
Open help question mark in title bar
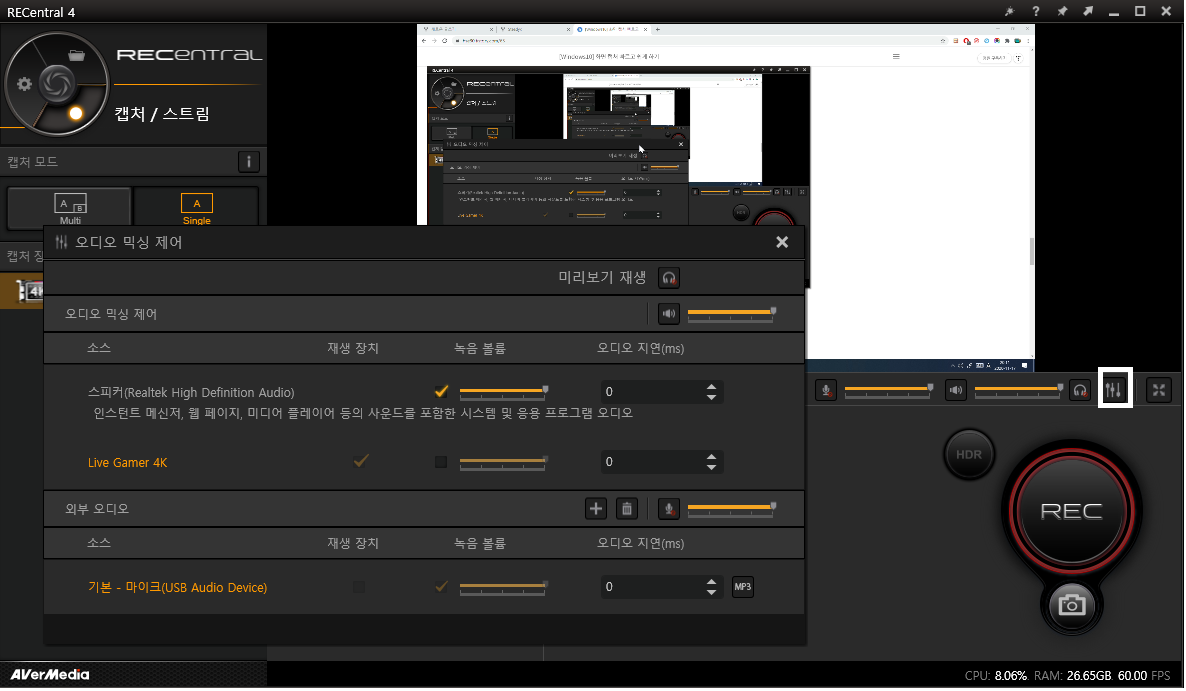[1035, 11]
